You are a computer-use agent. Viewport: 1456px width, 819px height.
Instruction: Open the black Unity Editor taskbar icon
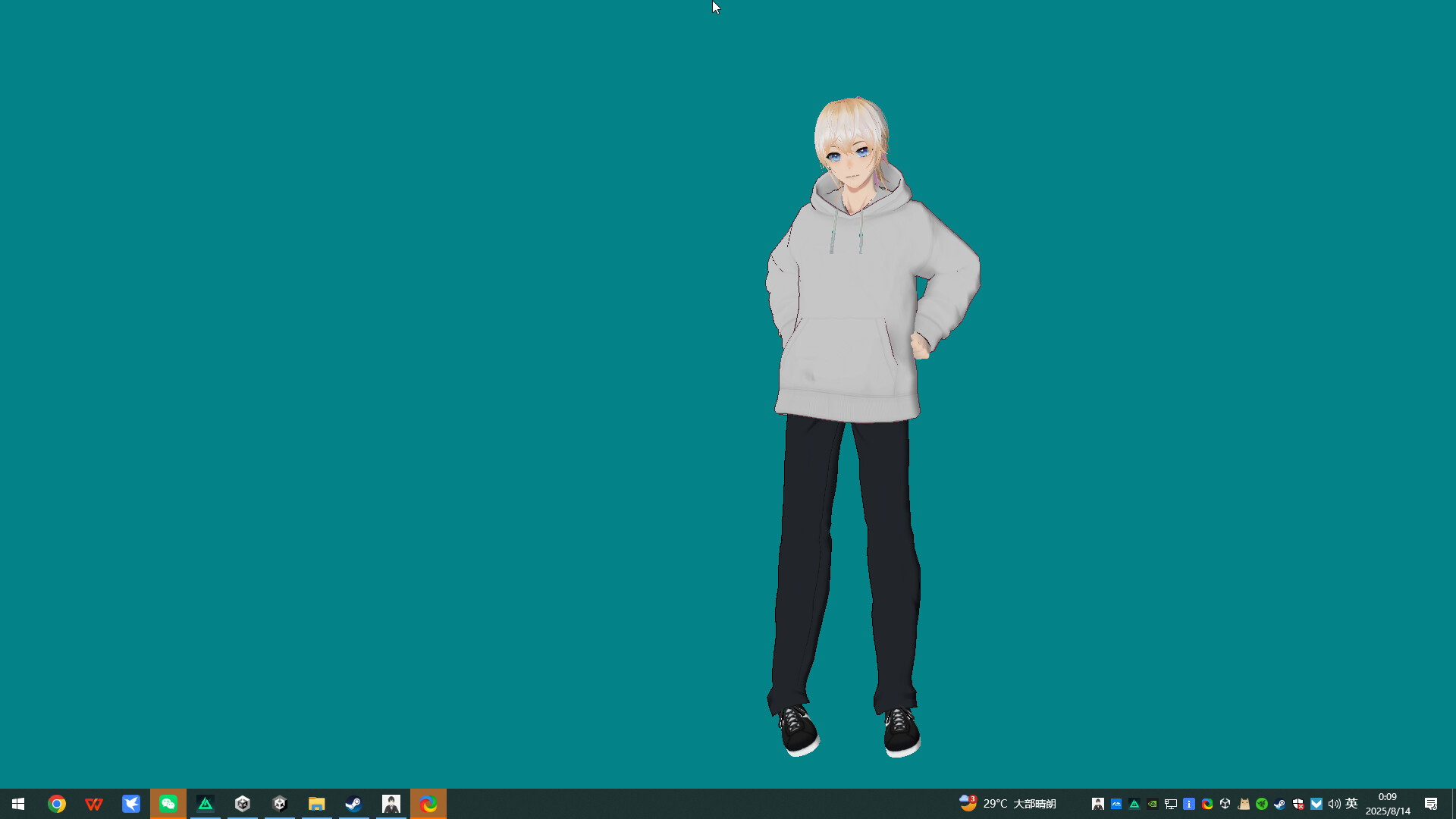tap(280, 803)
